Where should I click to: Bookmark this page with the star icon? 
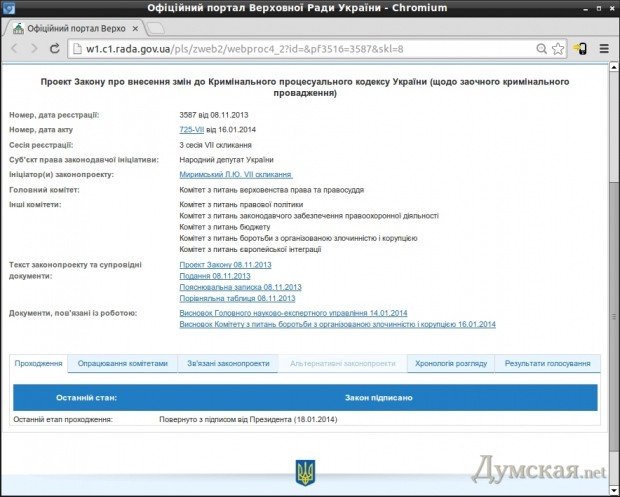tap(554, 47)
